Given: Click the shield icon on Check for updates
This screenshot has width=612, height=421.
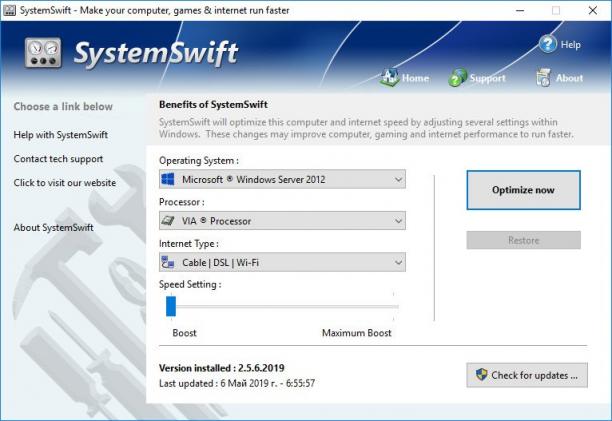Looking at the screenshot, I should point(482,375).
